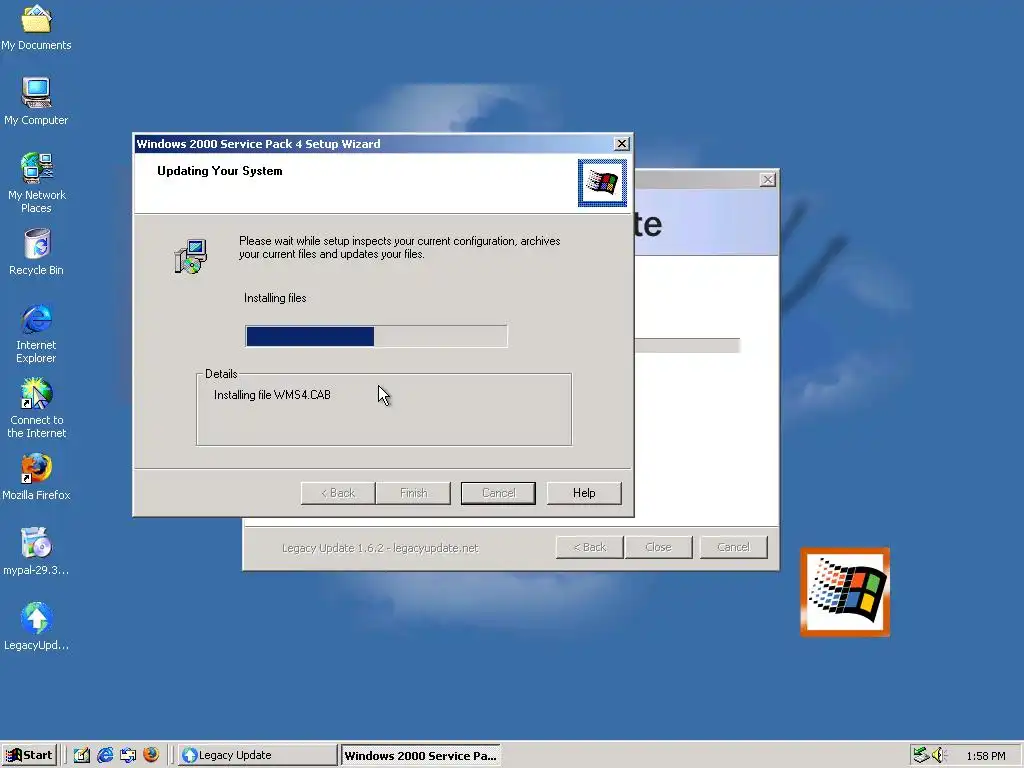Image resolution: width=1024 pixels, height=768 pixels.
Task: Click the Legacy Update window's progress bar
Action: pos(687,345)
